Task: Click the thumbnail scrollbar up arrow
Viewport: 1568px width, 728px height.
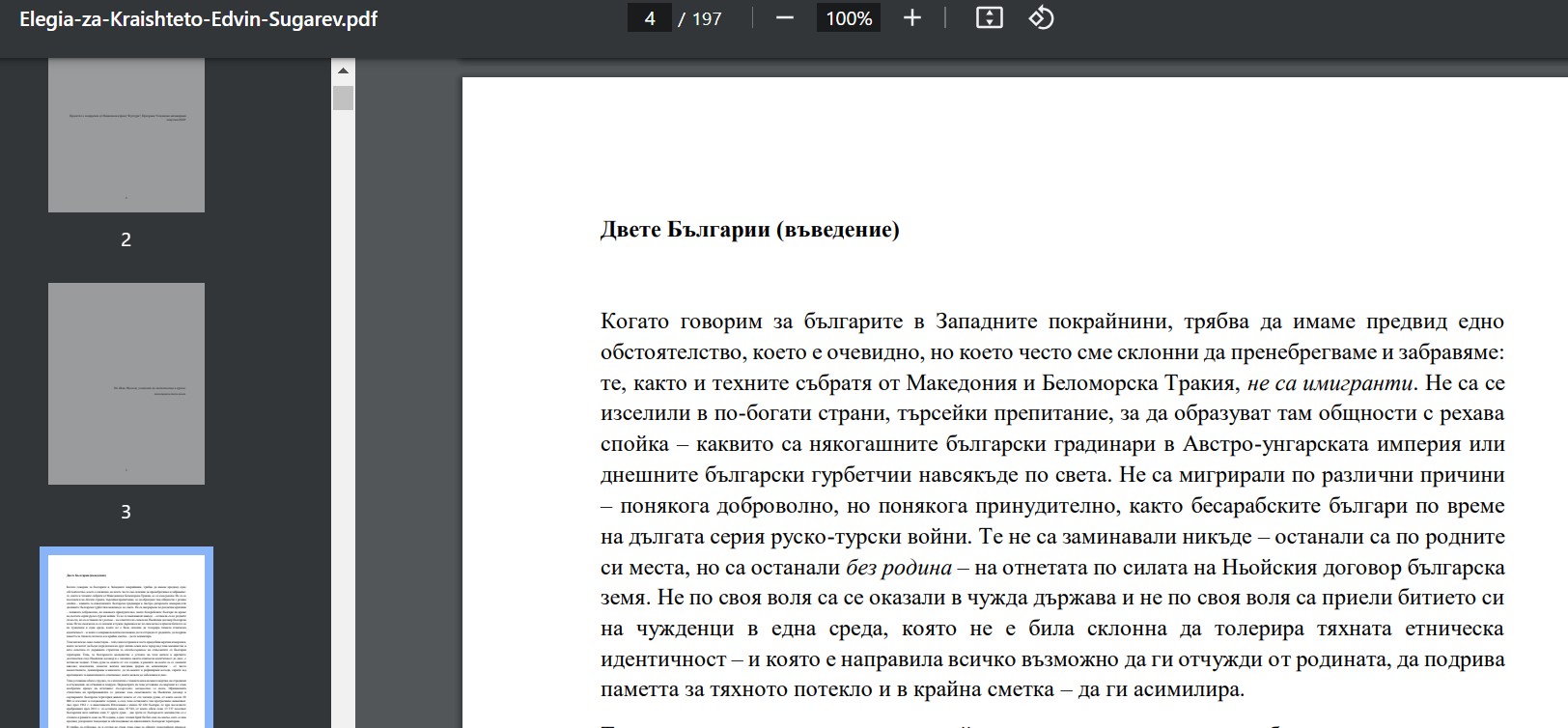Action: [343, 70]
